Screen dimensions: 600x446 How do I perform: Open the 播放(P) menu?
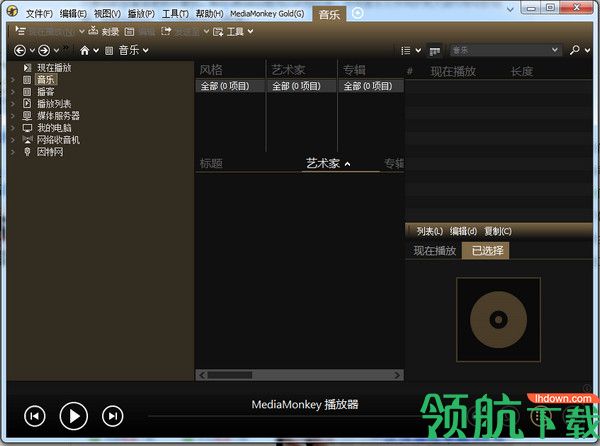[x=141, y=14]
